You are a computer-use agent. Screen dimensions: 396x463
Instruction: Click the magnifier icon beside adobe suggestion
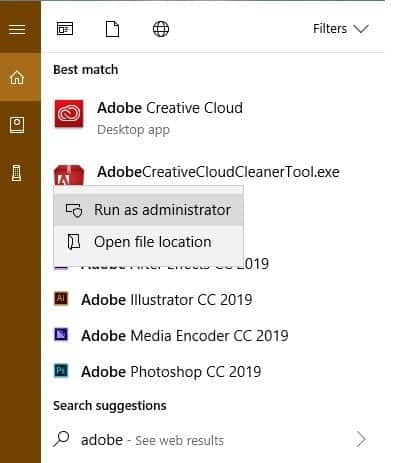(61, 439)
